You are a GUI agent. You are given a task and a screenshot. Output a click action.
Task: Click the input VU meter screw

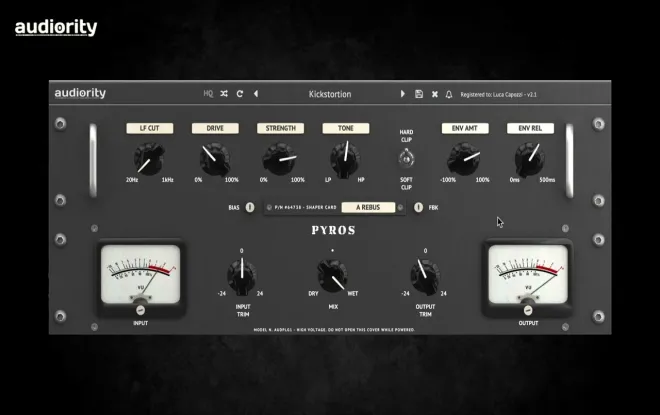coord(141,310)
